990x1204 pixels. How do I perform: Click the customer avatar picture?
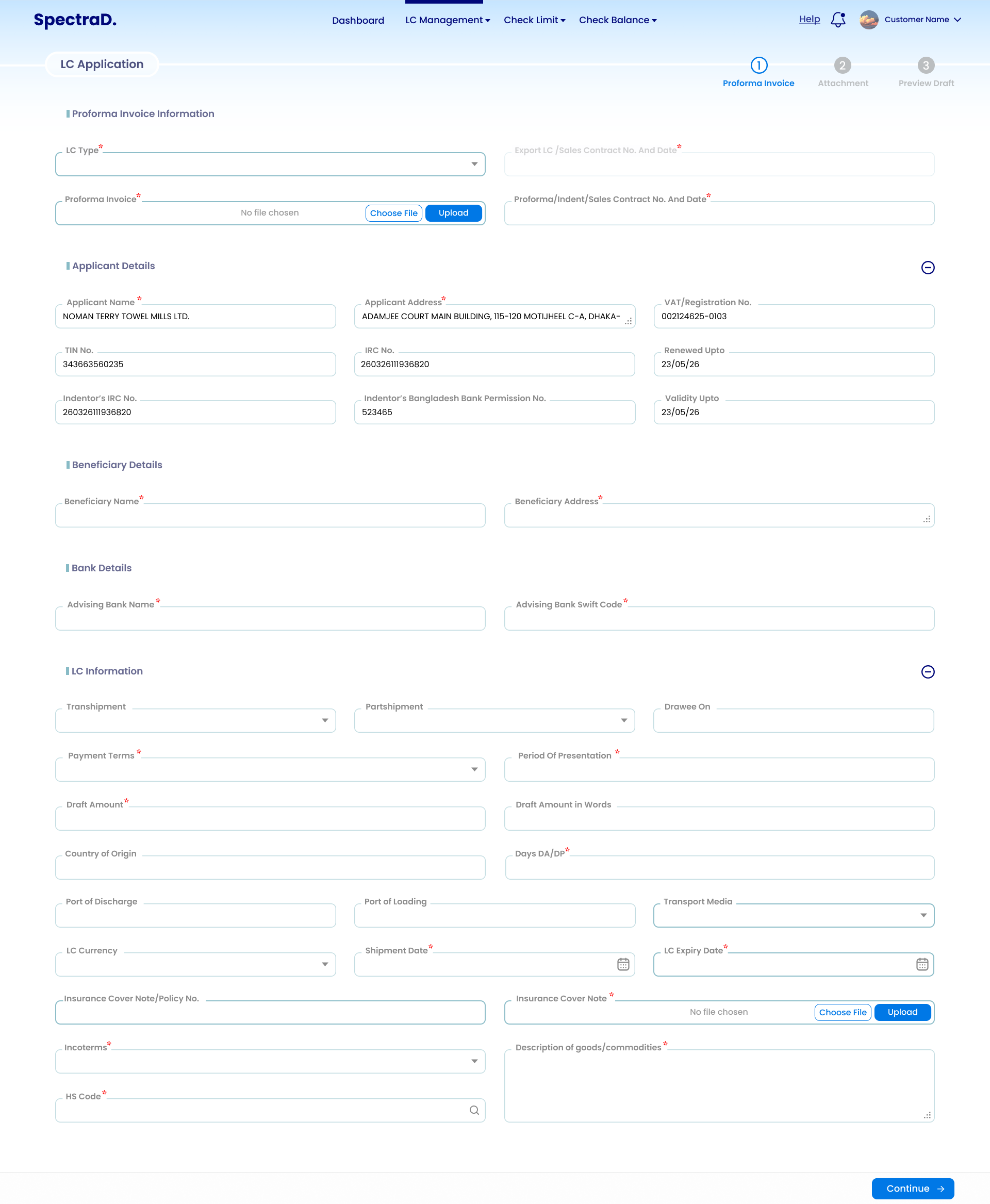point(868,20)
